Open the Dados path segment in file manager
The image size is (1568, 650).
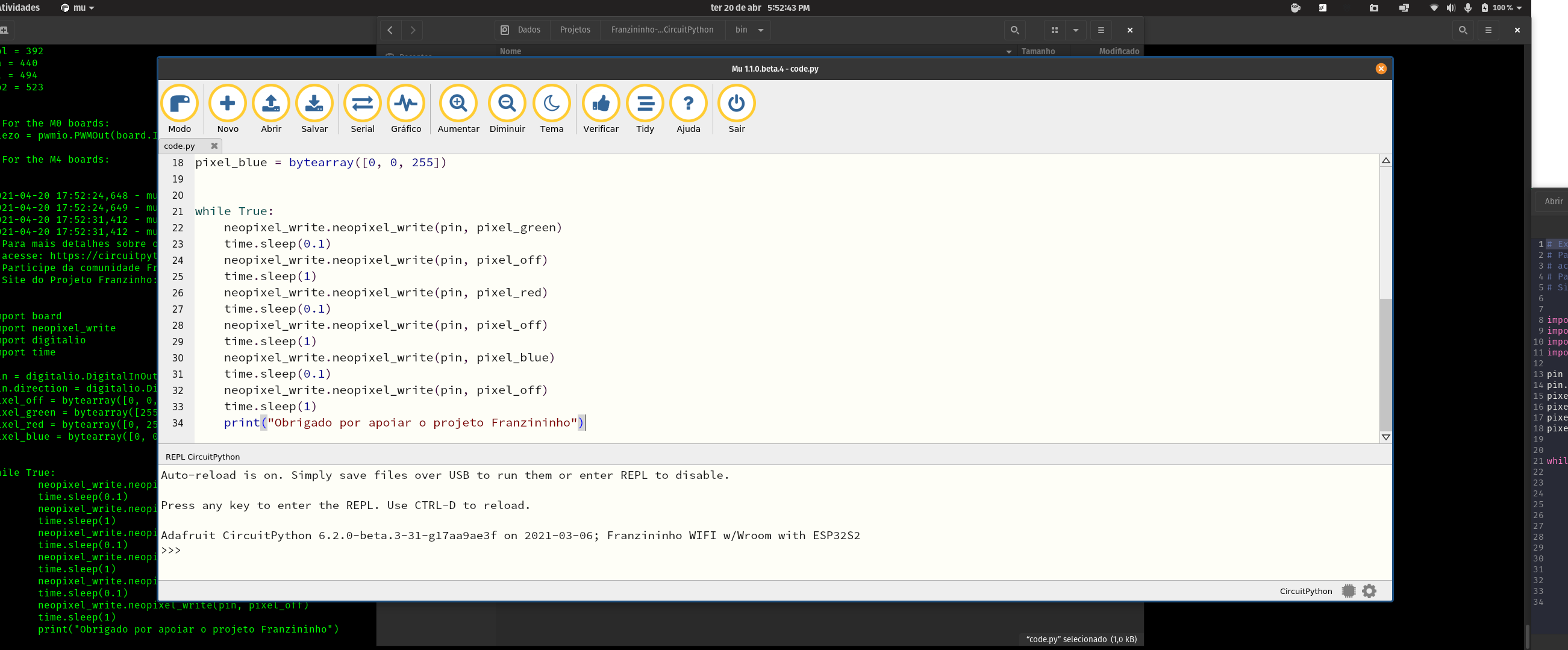point(522,30)
